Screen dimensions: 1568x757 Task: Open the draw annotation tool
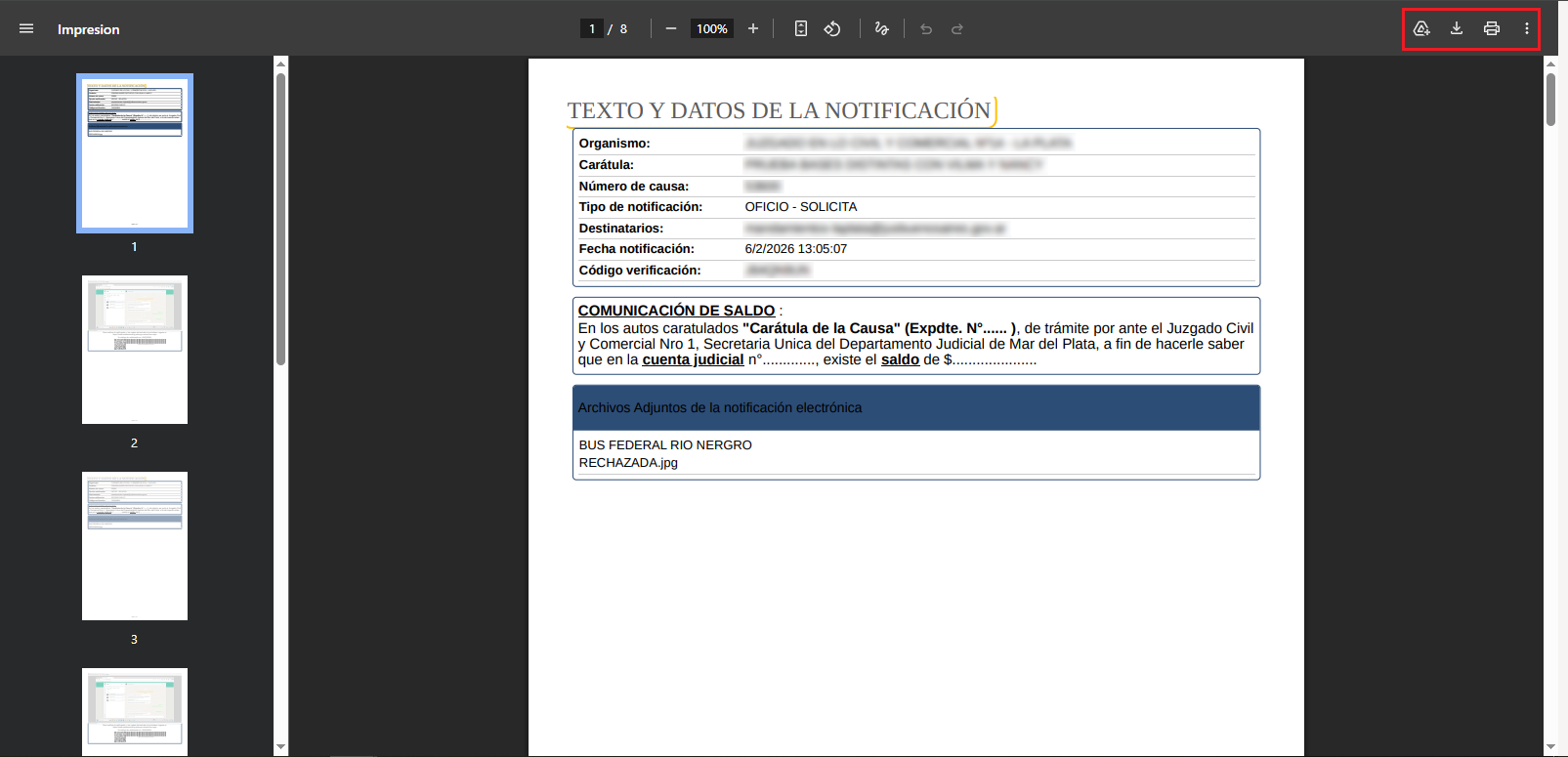881,29
